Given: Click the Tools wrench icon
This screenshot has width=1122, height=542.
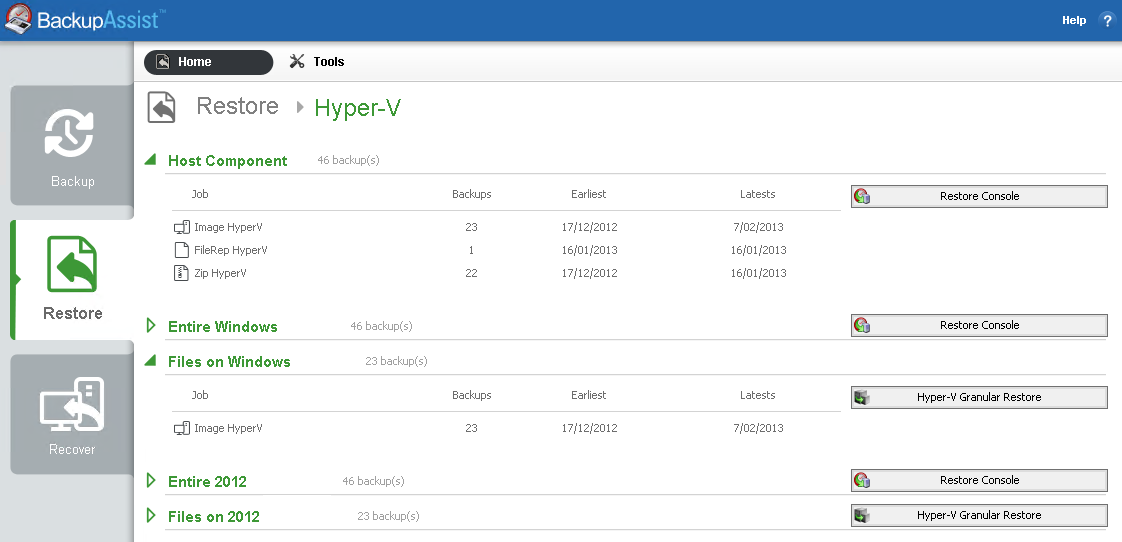Looking at the screenshot, I should (297, 62).
